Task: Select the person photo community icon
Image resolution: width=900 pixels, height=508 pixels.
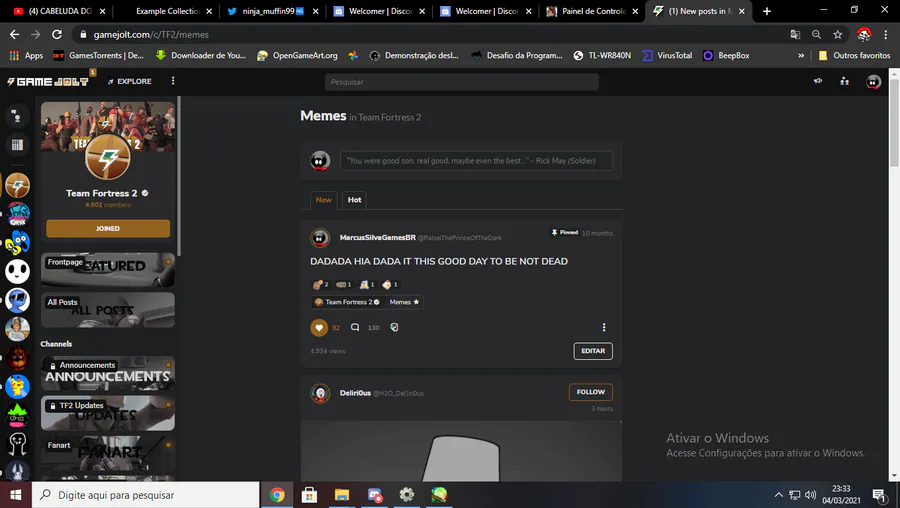Action: pyautogui.click(x=17, y=329)
